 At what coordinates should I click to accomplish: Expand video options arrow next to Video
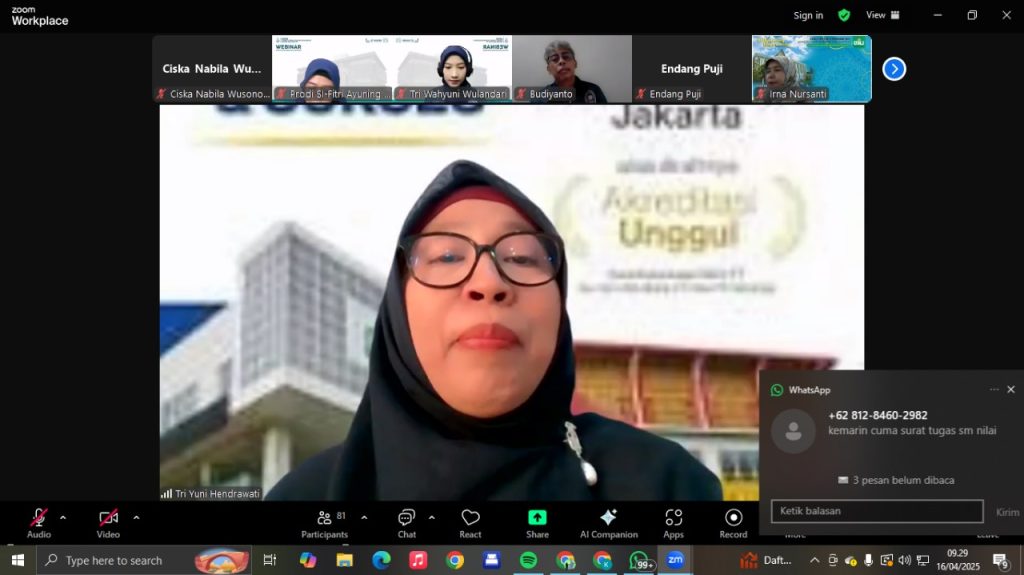point(136,518)
